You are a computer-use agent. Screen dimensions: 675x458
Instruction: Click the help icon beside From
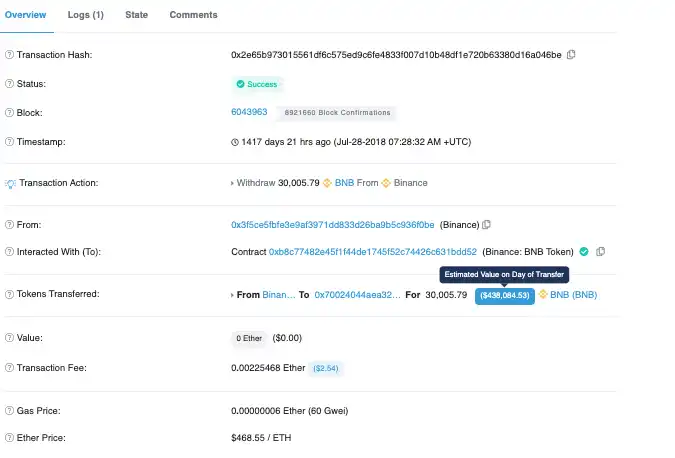click(9, 225)
